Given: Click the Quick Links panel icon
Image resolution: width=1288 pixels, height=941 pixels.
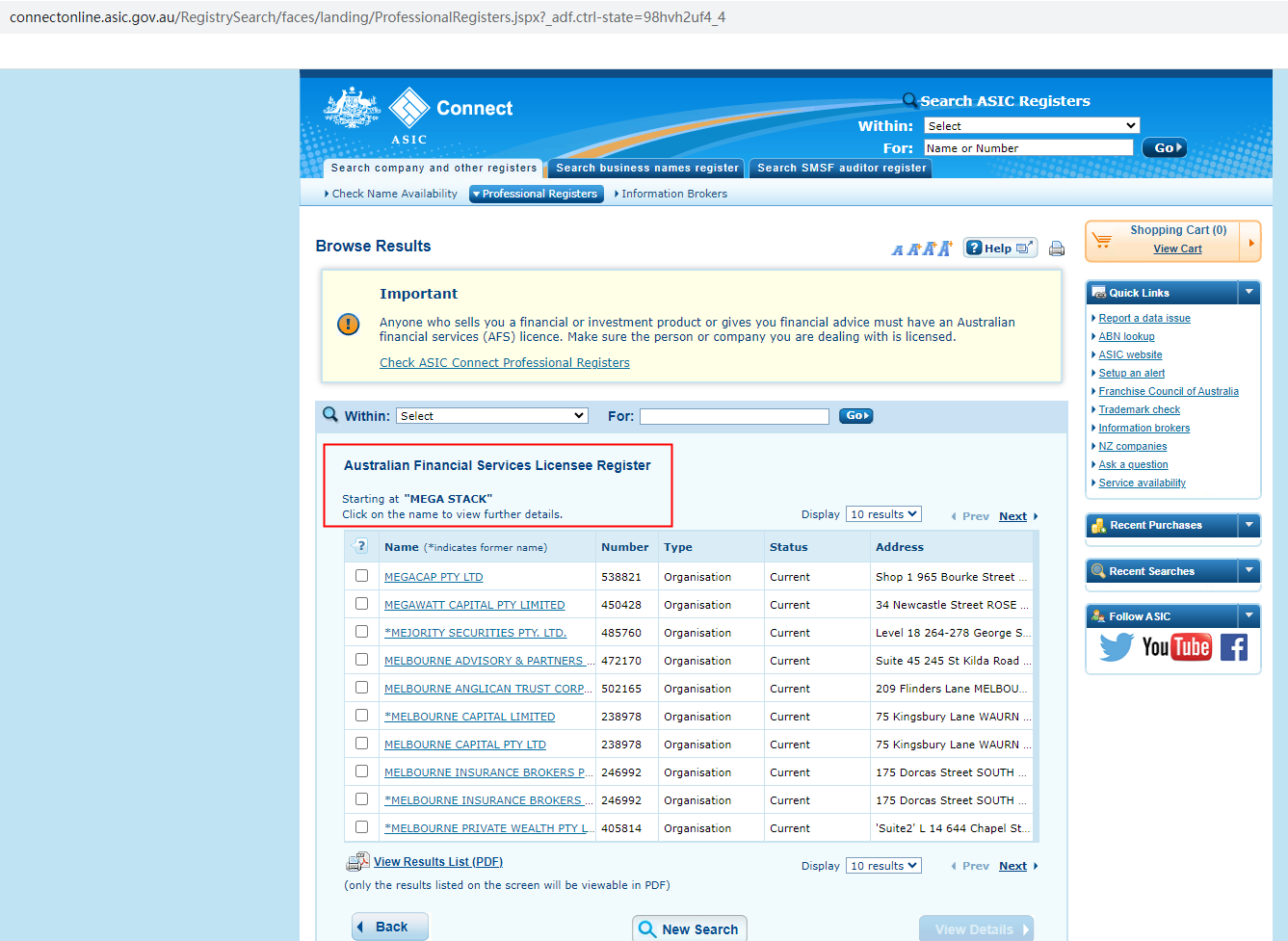Looking at the screenshot, I should [x=1099, y=293].
